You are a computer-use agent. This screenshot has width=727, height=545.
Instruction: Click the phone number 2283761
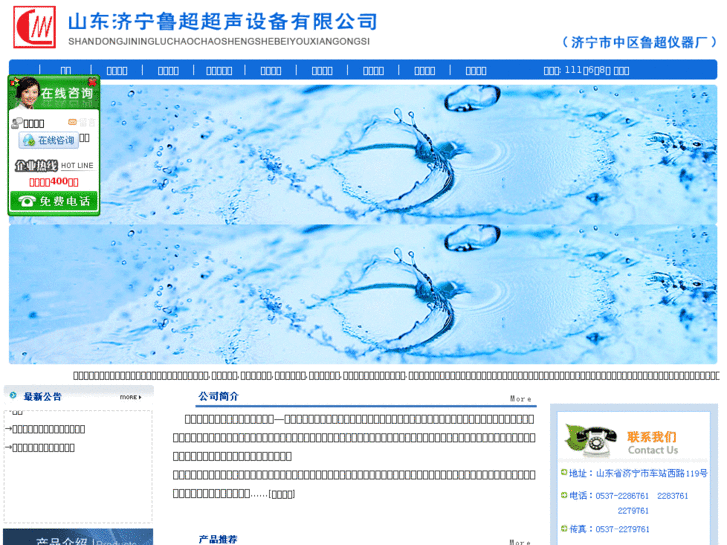(672, 496)
